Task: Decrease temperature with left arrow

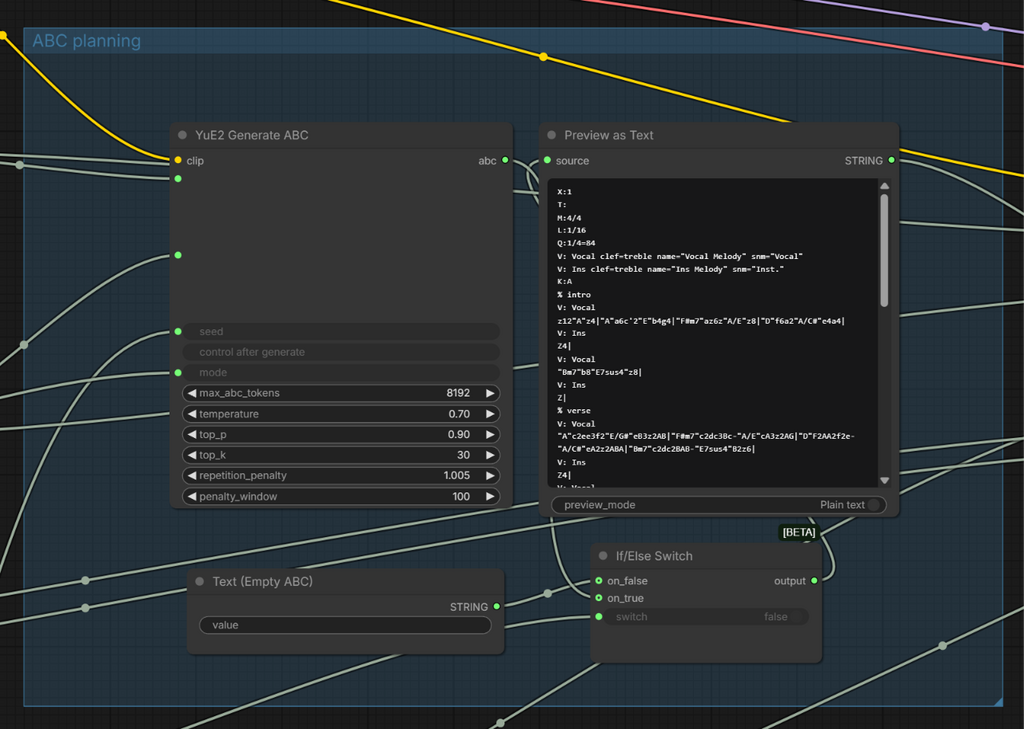Action: 192,414
